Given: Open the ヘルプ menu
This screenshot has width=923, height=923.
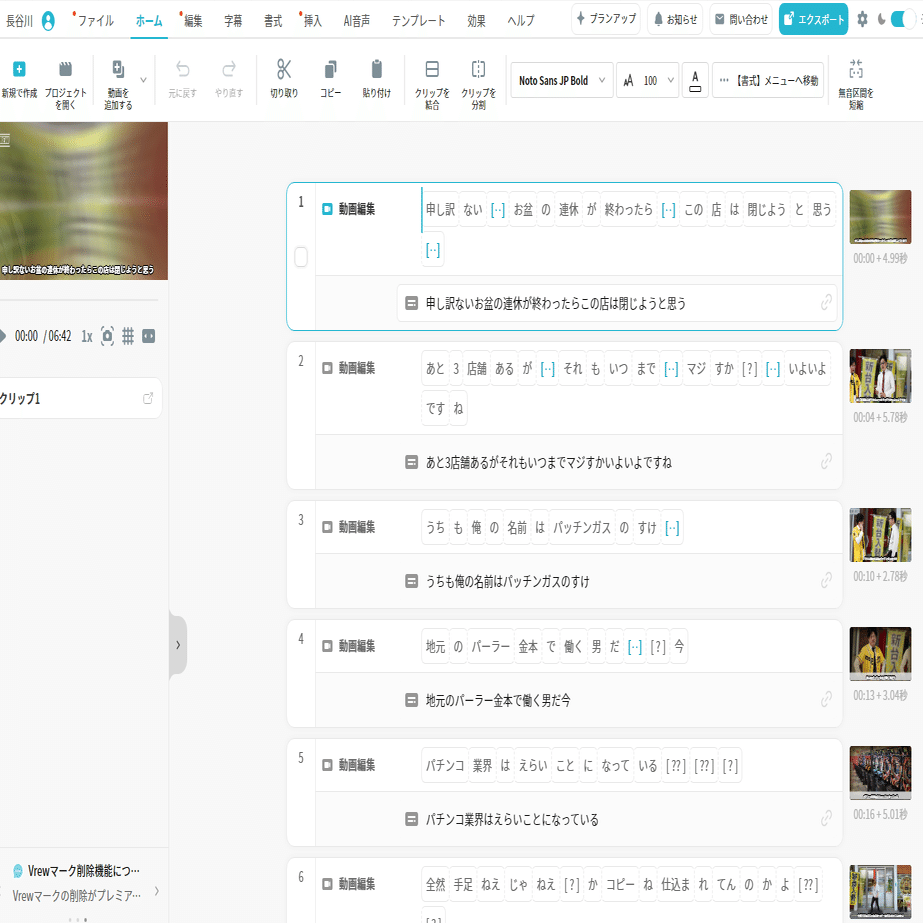Looking at the screenshot, I should (521, 21).
